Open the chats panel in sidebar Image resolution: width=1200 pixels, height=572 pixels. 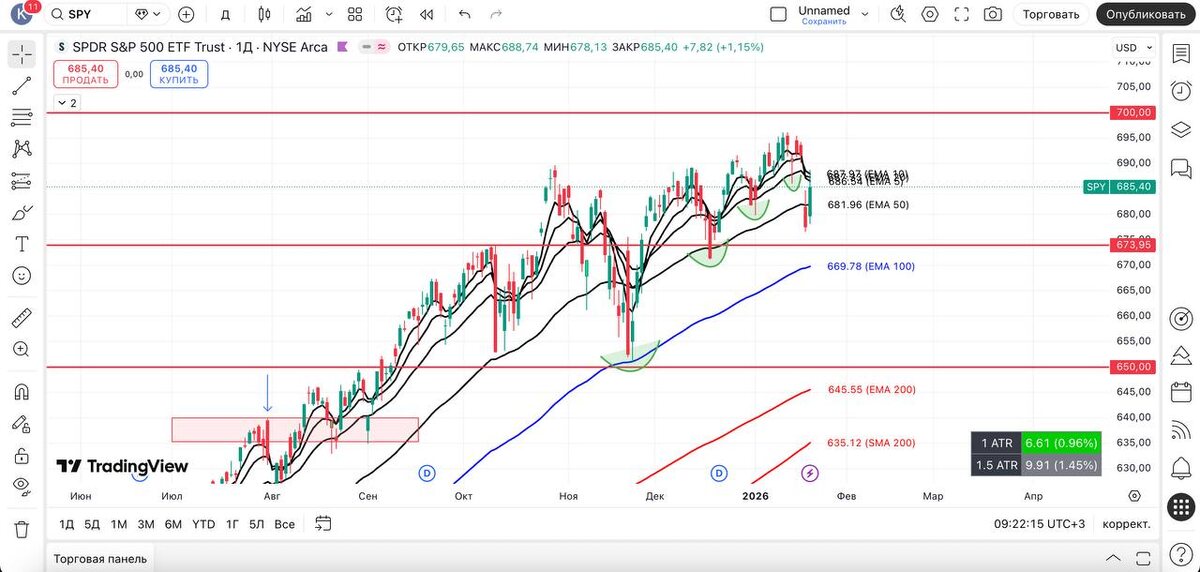[1182, 168]
